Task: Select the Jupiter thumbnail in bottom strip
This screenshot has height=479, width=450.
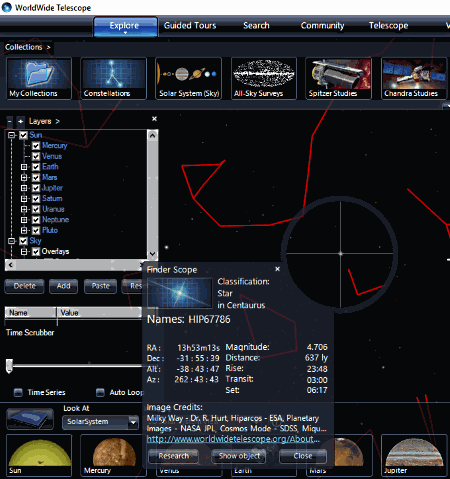Action: (414, 455)
